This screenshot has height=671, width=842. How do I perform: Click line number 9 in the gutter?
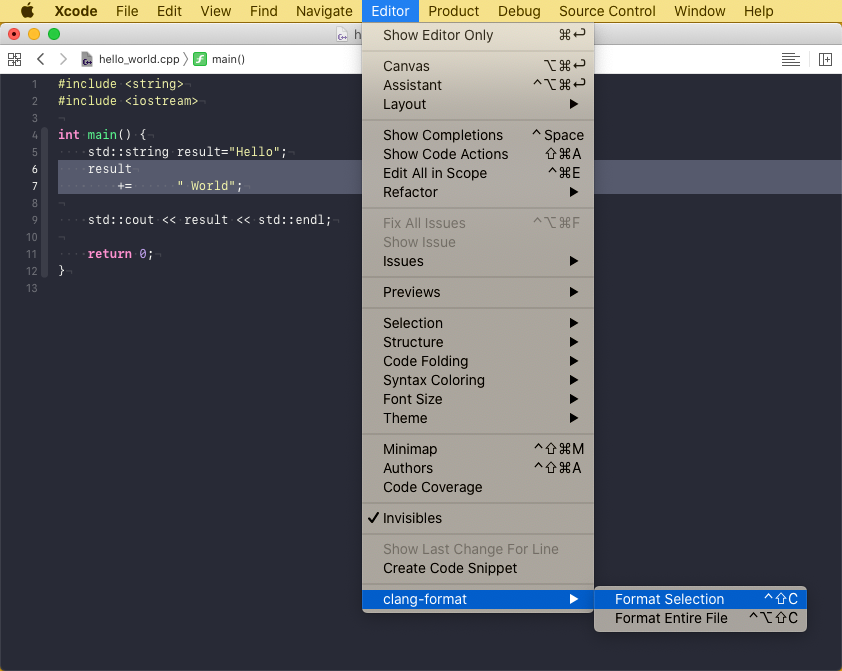34,220
